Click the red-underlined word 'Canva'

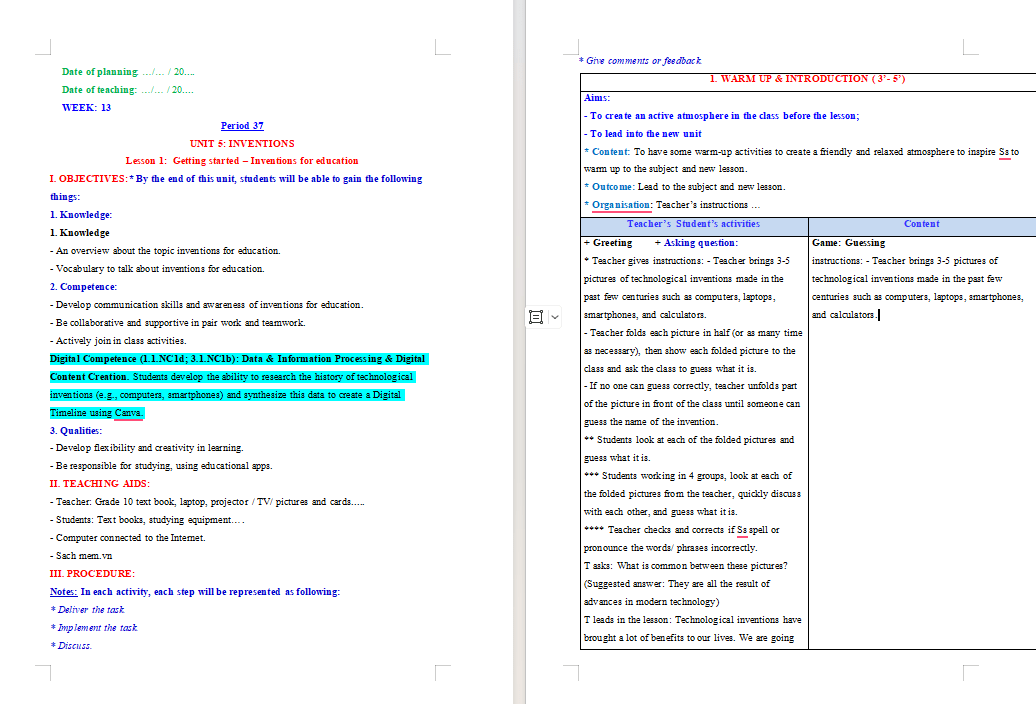[x=128, y=413]
